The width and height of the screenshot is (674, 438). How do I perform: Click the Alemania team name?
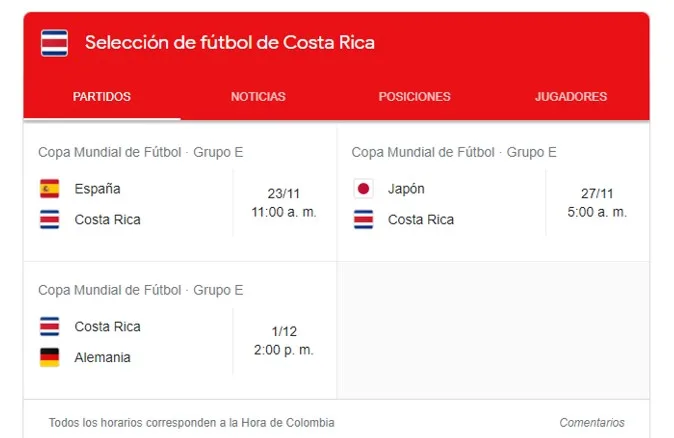click(x=102, y=357)
